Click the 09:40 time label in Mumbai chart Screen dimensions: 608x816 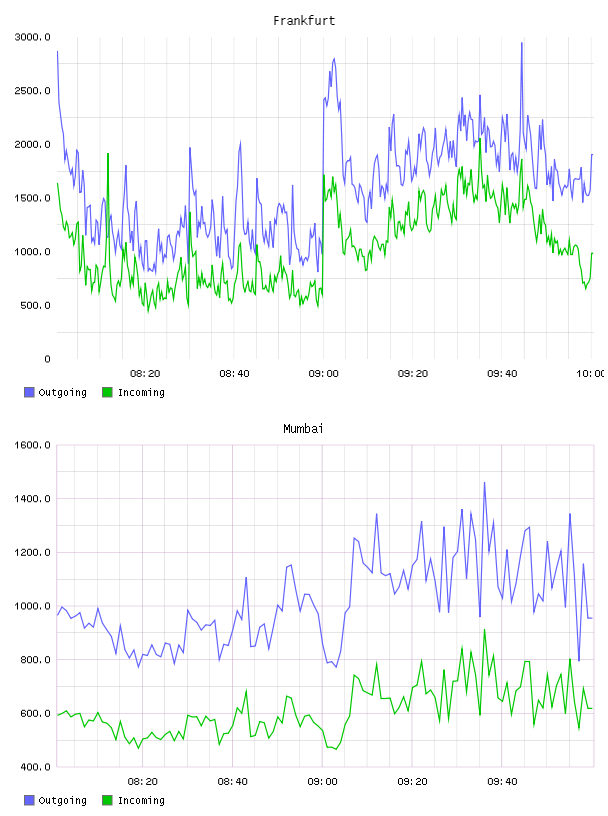(x=502, y=782)
